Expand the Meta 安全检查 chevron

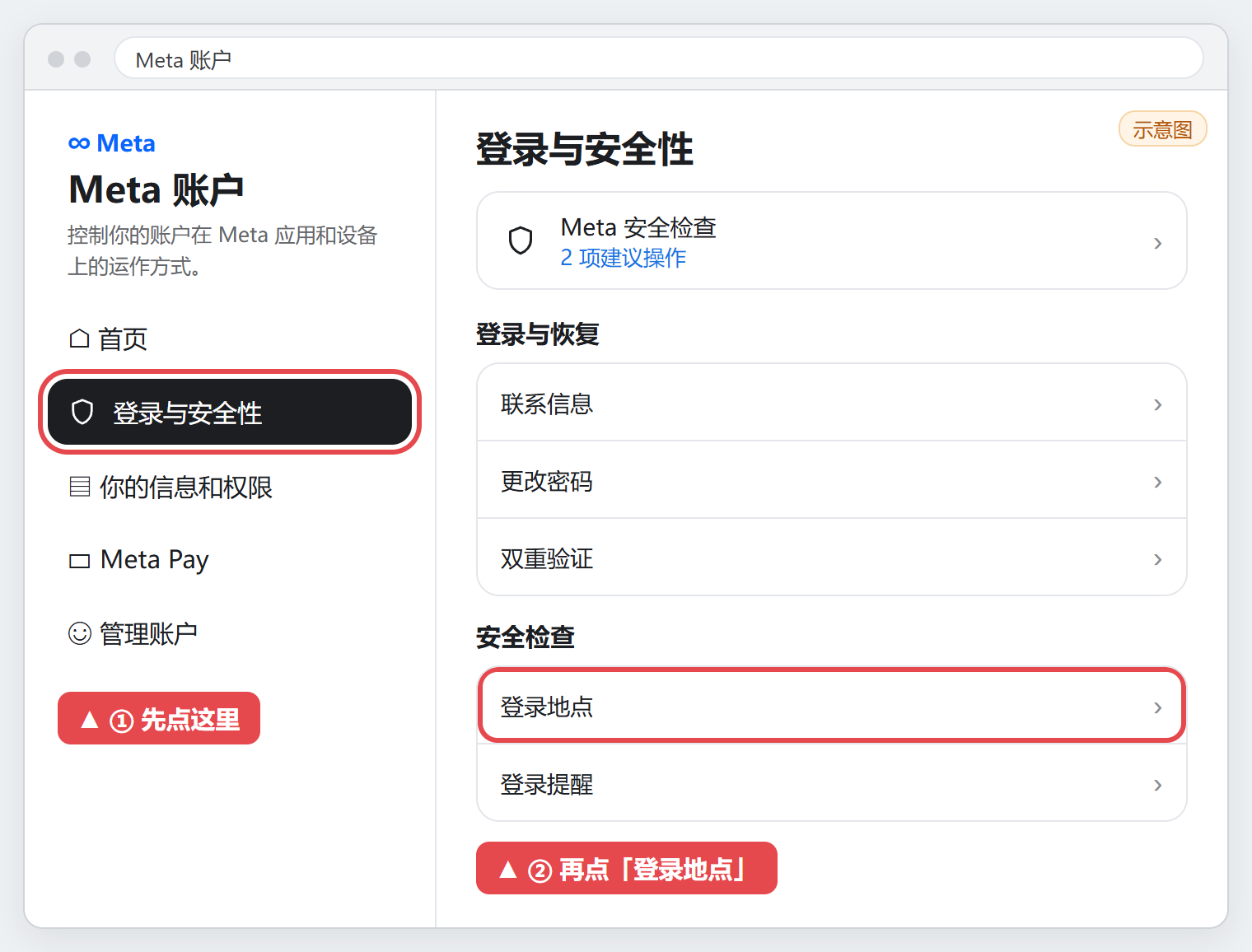coord(1157,243)
